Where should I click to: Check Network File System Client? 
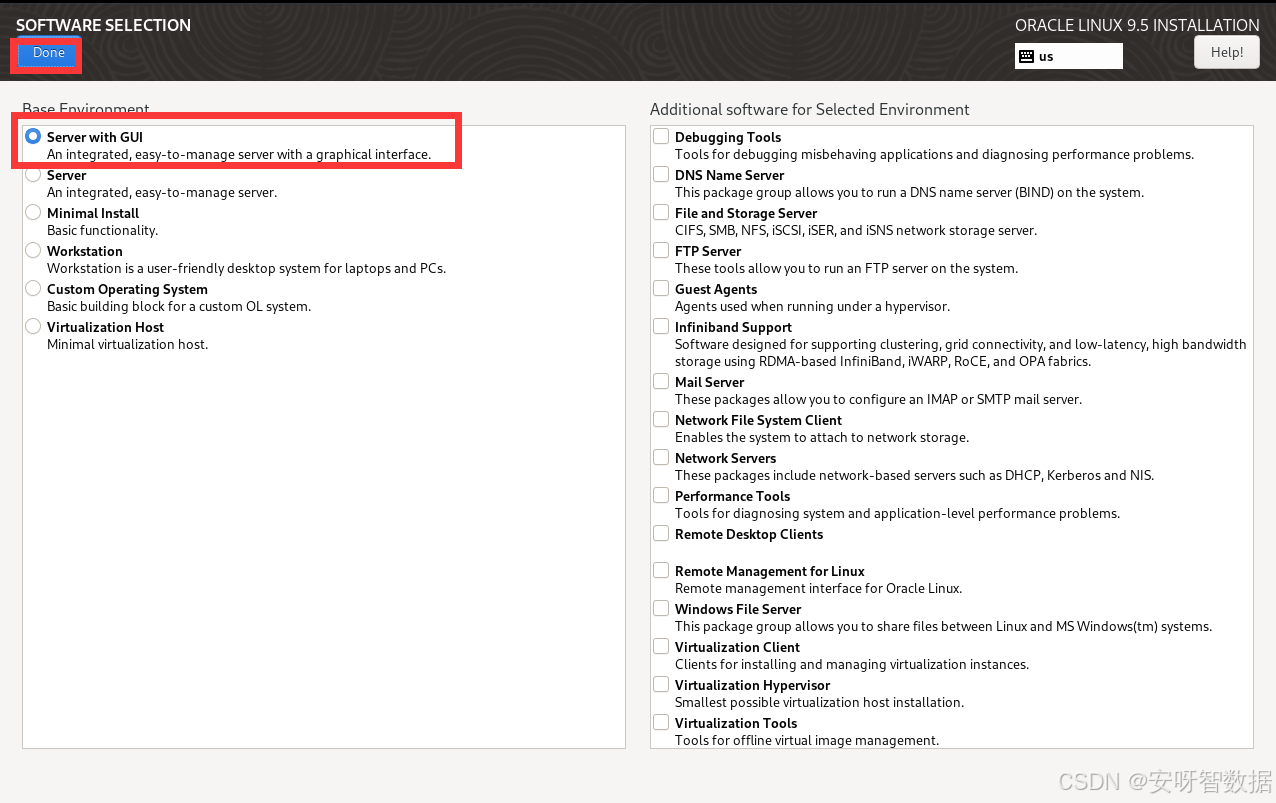click(x=661, y=419)
